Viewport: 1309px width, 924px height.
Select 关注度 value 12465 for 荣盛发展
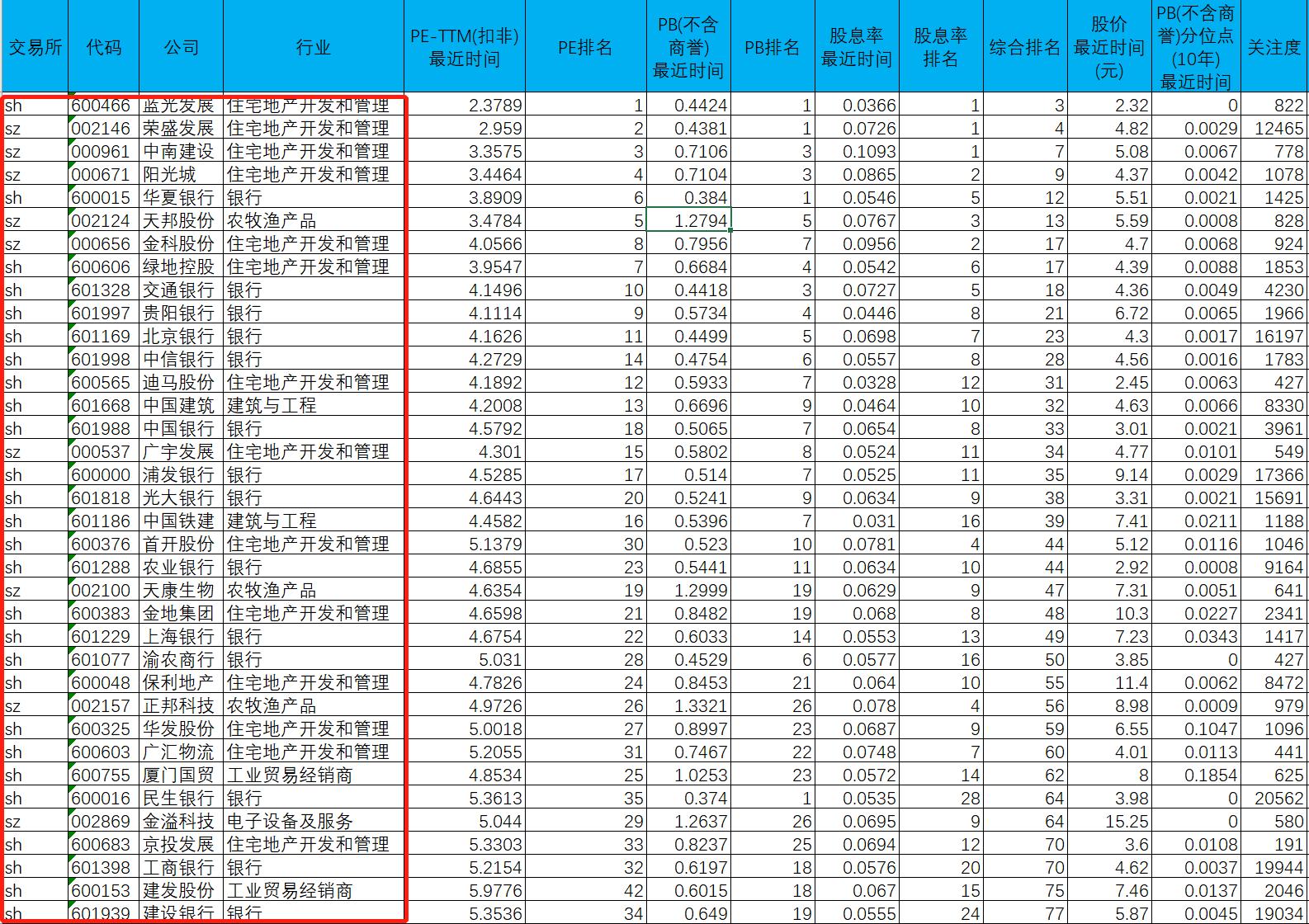tap(1274, 128)
